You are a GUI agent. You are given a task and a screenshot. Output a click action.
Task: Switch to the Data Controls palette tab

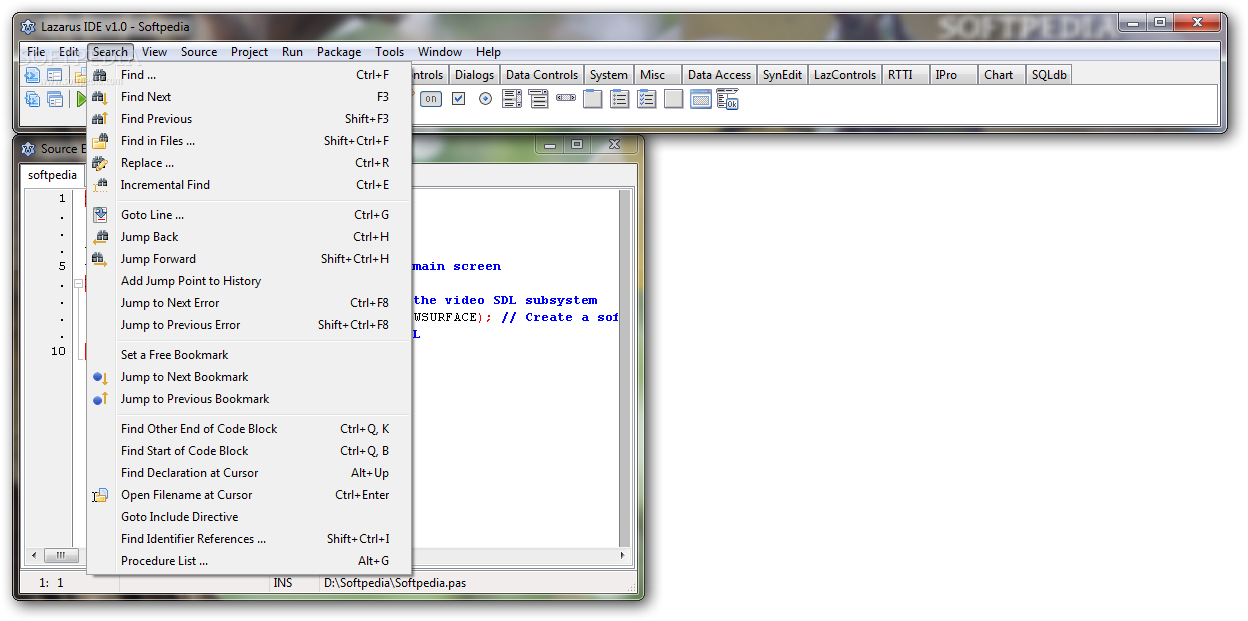(542, 75)
